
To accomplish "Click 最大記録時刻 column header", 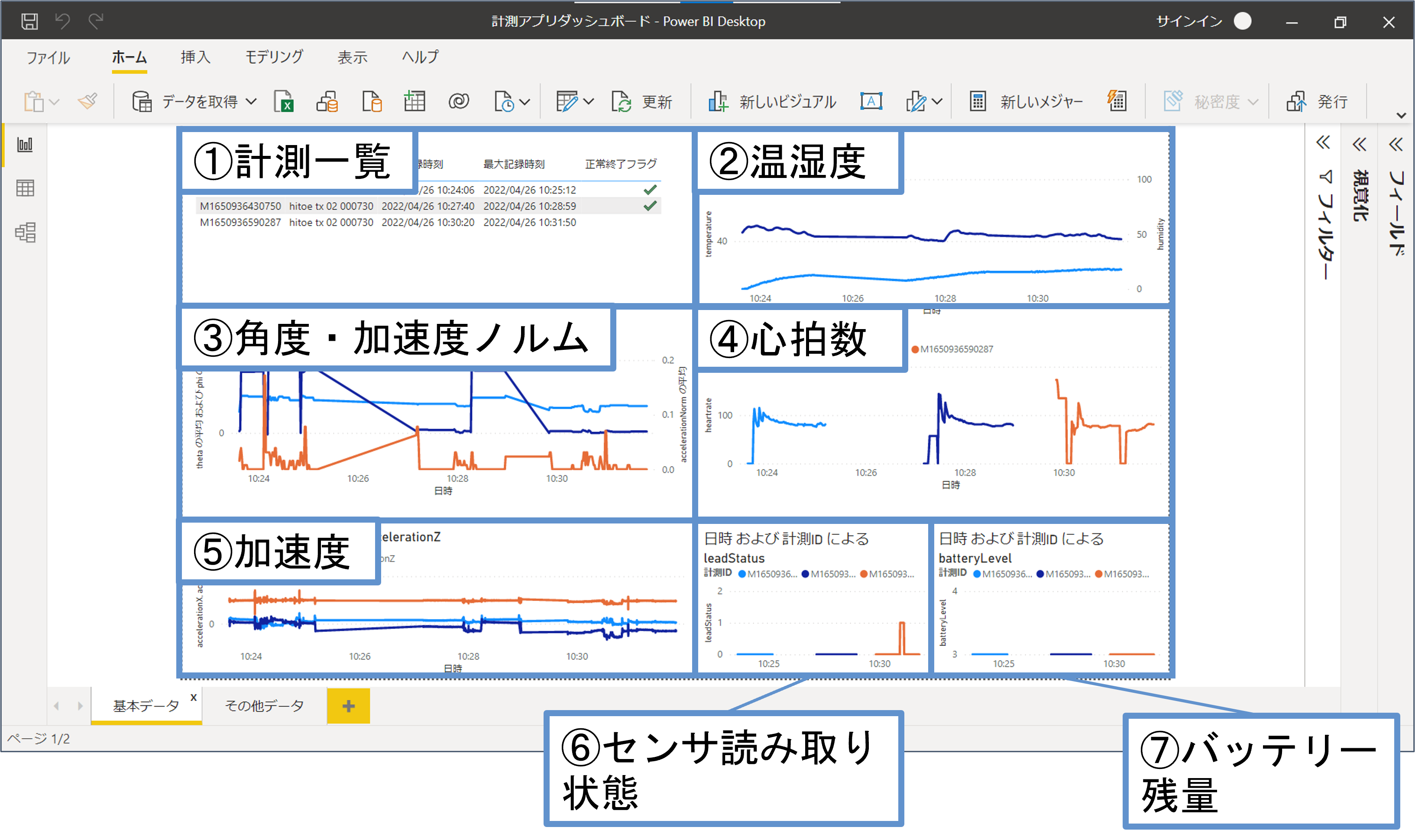I will tap(514, 164).
